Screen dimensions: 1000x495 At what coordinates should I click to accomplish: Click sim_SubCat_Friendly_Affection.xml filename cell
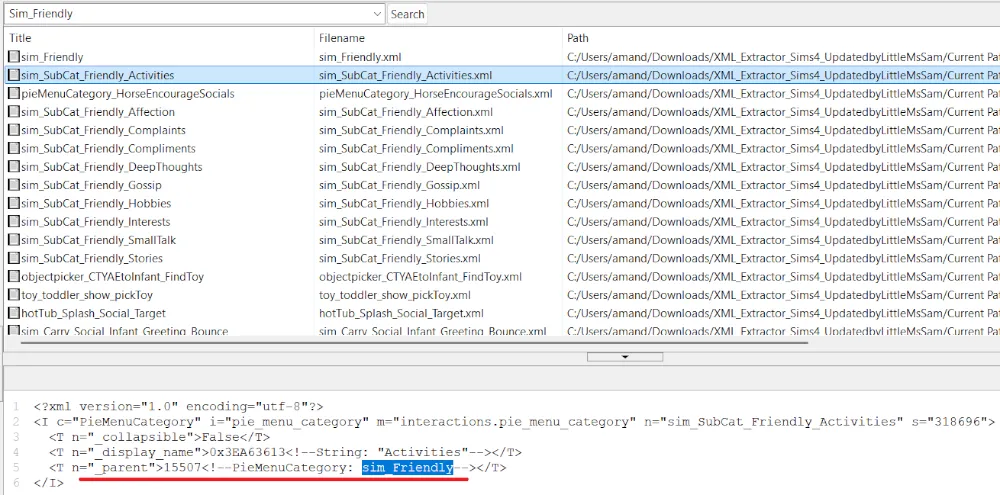point(406,112)
